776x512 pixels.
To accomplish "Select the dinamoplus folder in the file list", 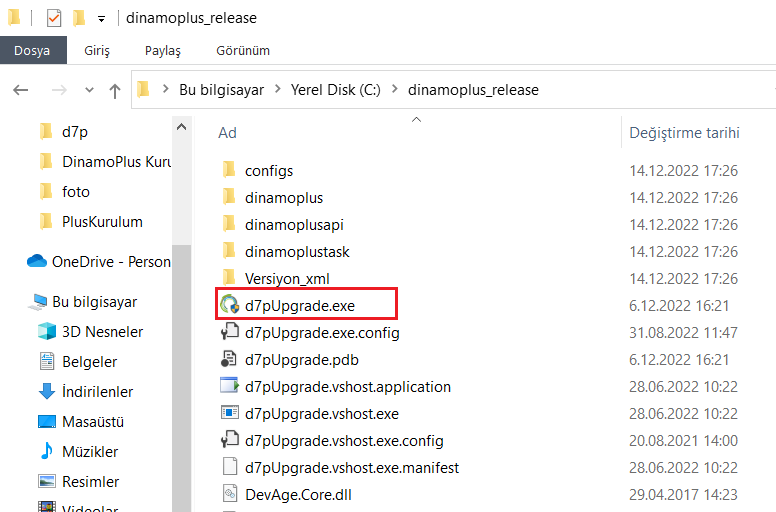I will click(284, 198).
